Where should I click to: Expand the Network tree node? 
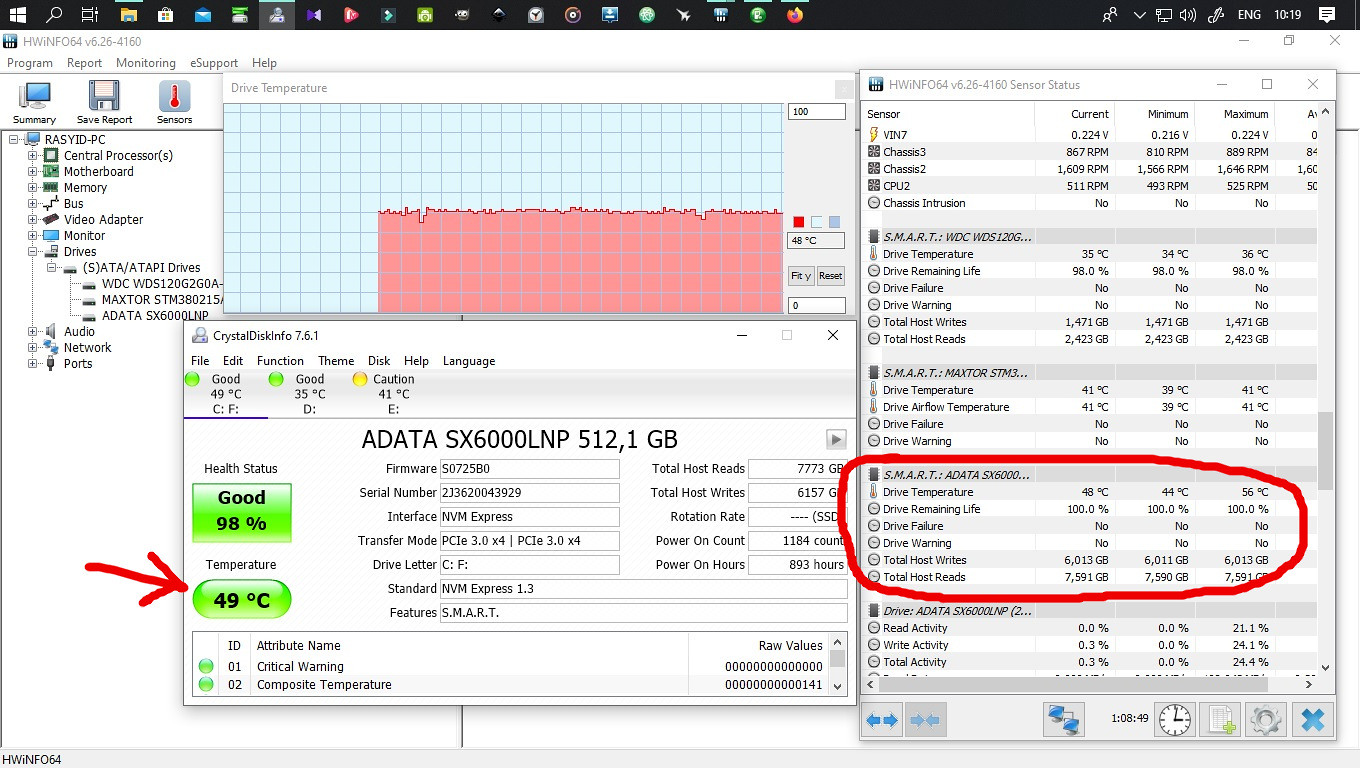(33, 348)
